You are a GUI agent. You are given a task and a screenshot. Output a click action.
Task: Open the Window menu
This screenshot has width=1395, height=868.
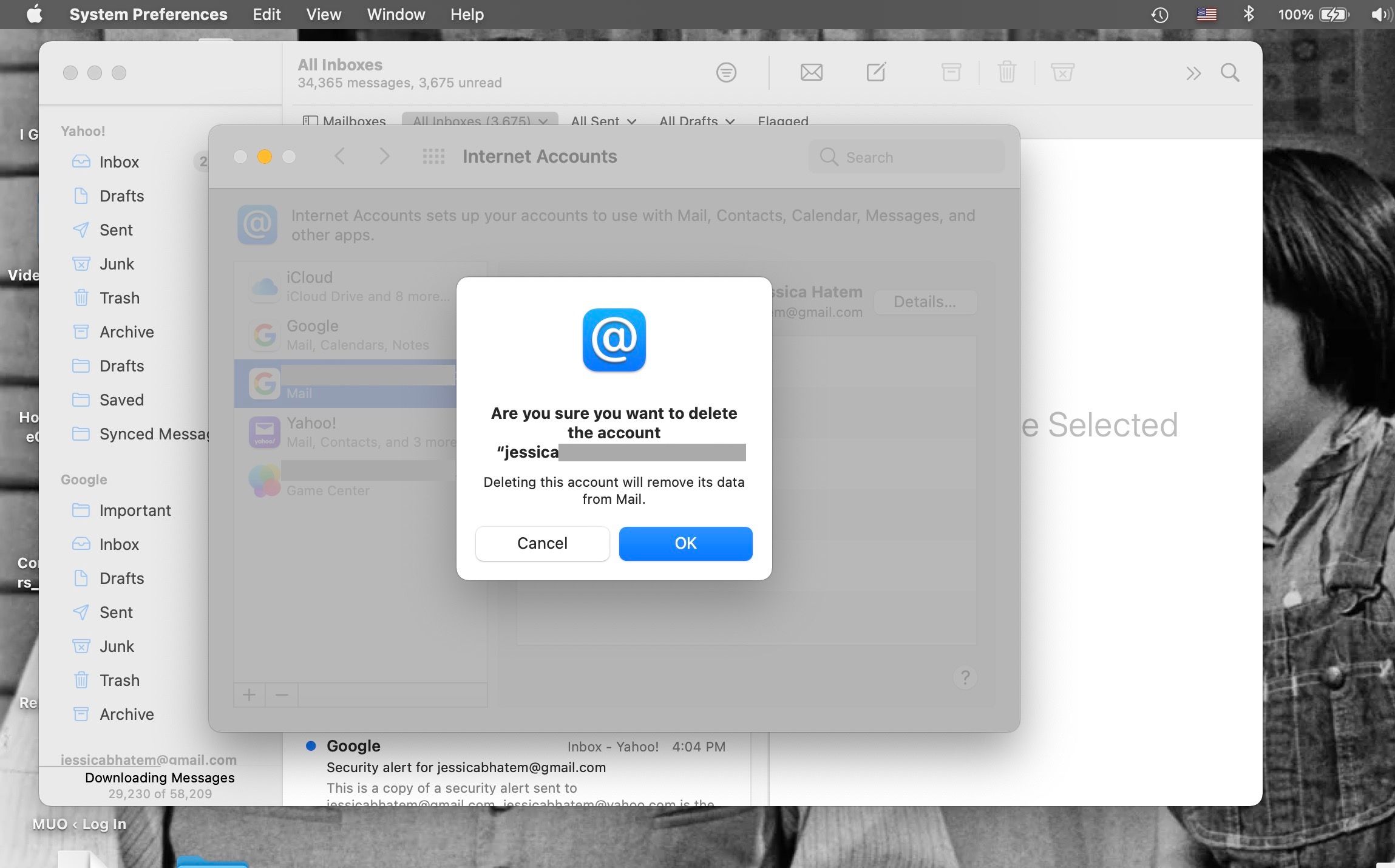(x=395, y=14)
